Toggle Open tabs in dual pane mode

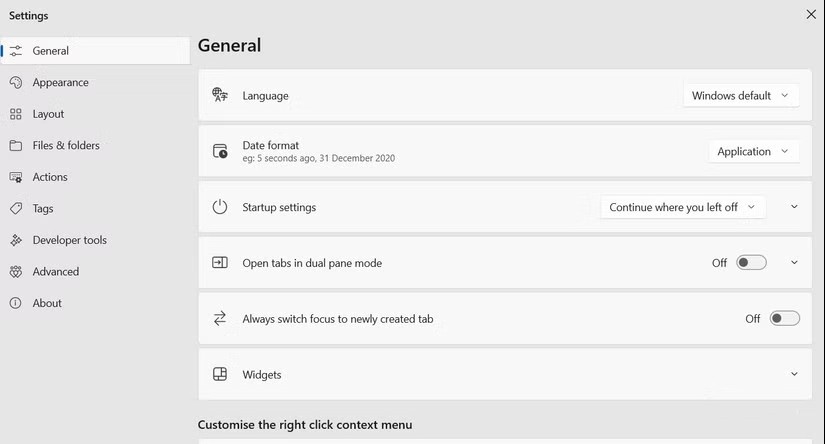point(751,263)
